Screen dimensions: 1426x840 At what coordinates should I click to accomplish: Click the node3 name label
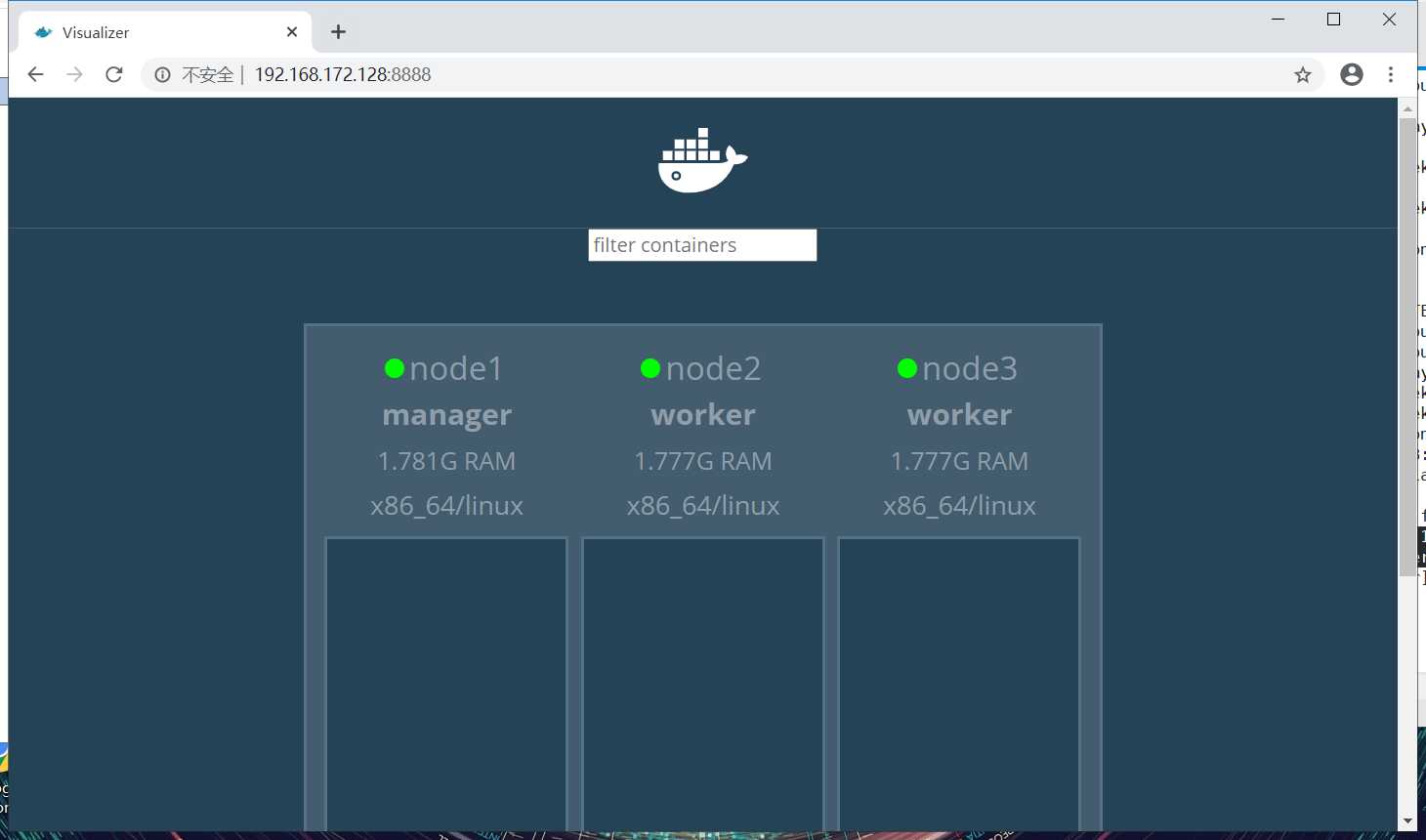tap(970, 368)
